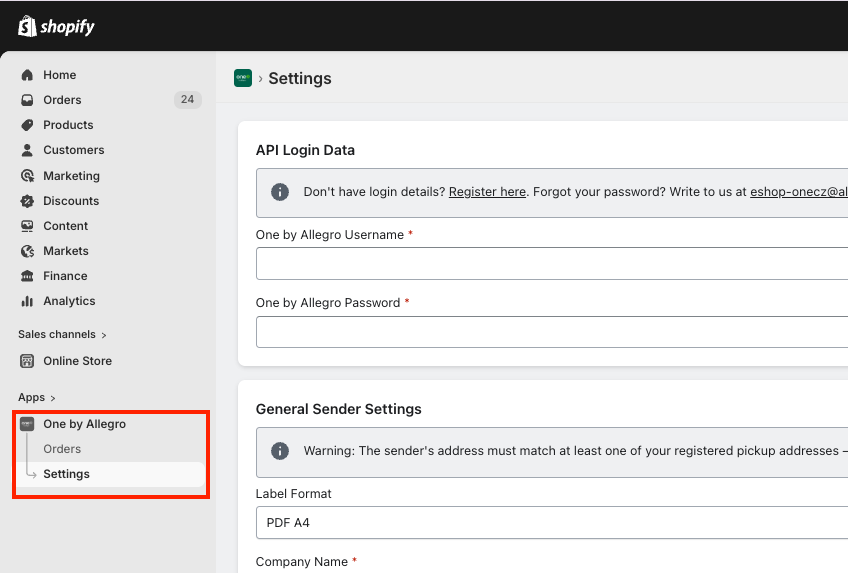
Task: Open Customers page
Action: (74, 150)
